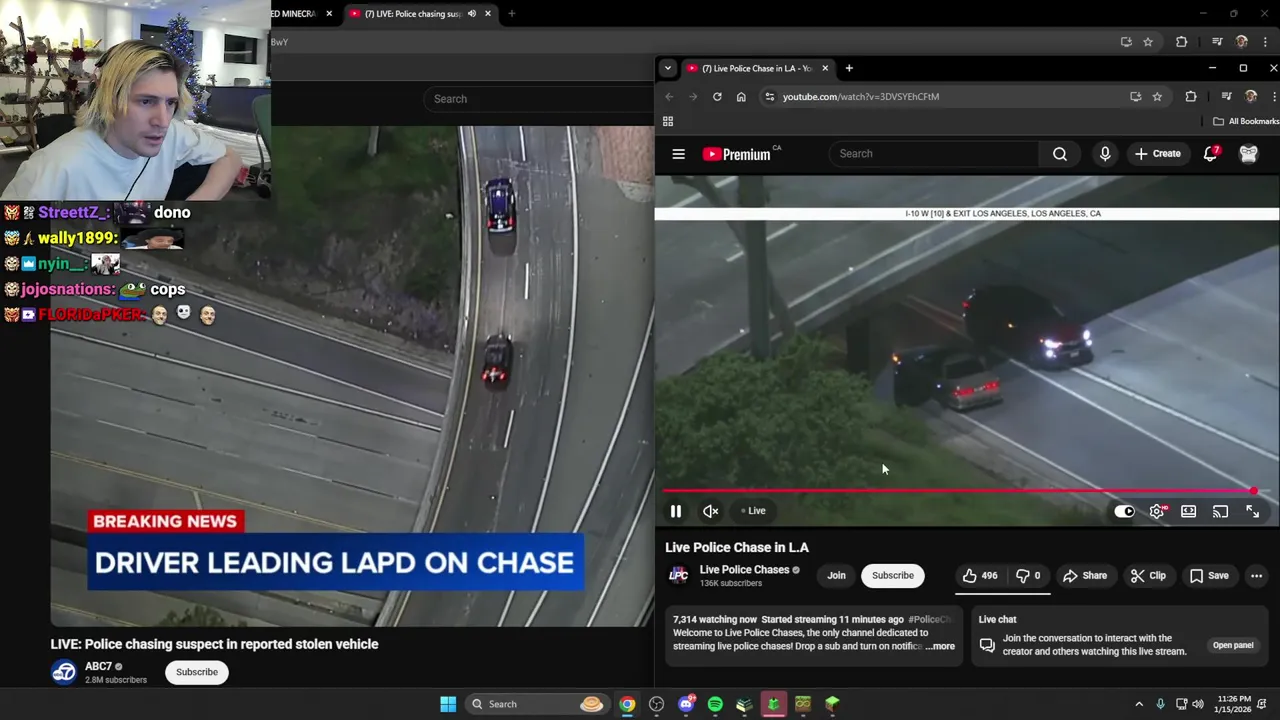Open the Live Police Chases channel avatar
The image size is (1280, 720).
(678, 575)
